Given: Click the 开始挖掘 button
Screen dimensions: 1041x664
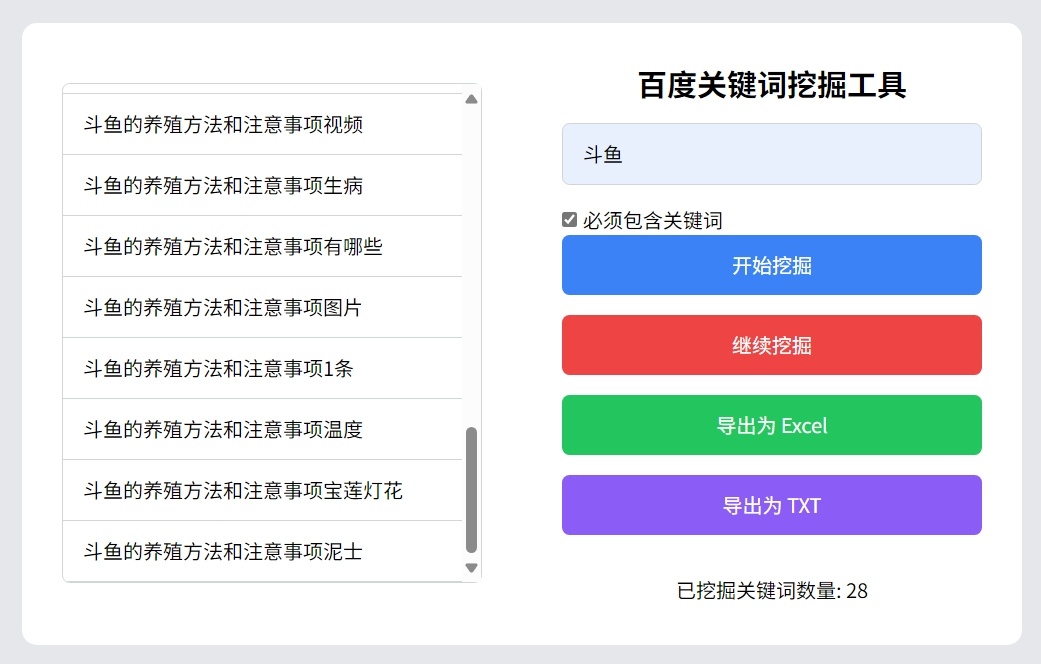Looking at the screenshot, I should click(x=771, y=265).
